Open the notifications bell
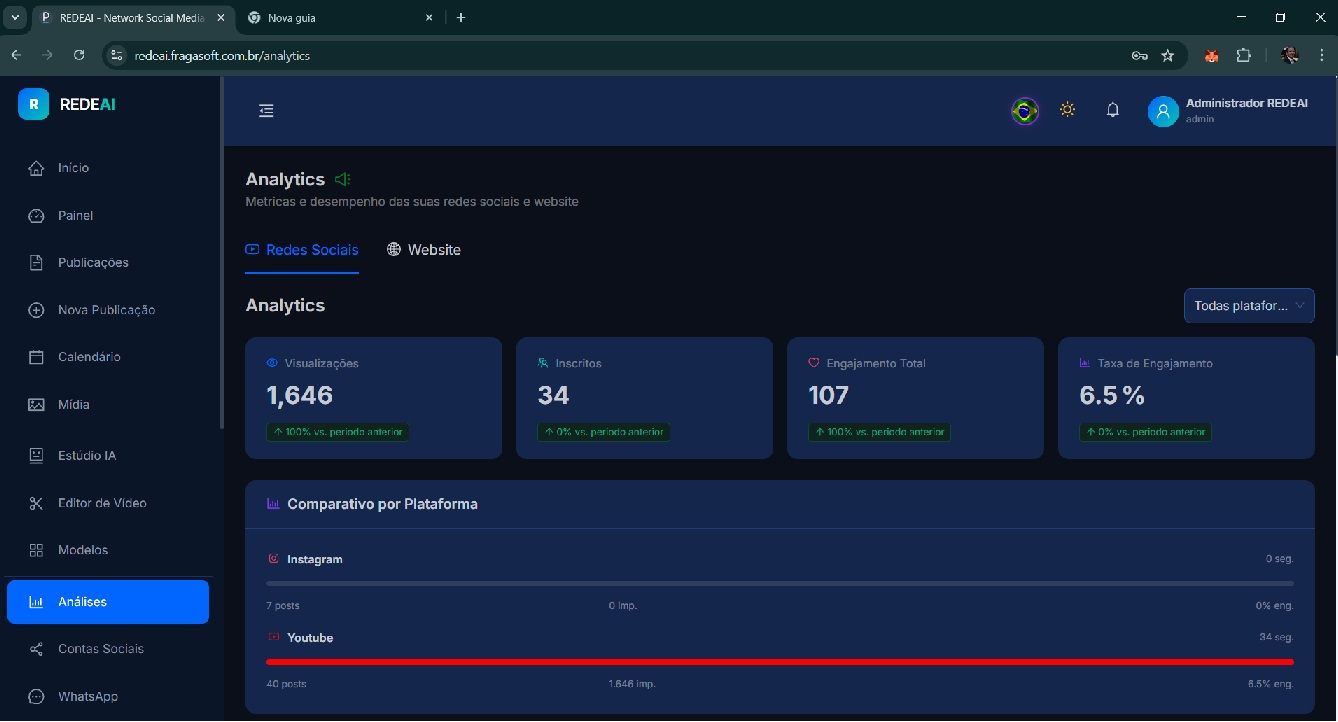Screen dimensions: 1338x722 coord(1112,111)
